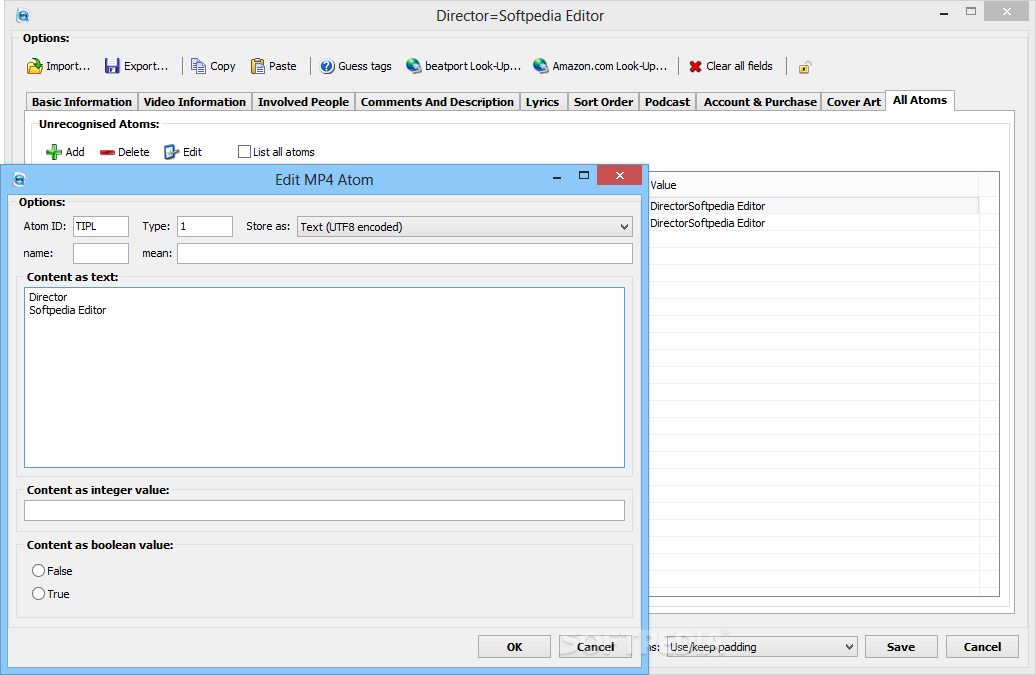Image resolution: width=1036 pixels, height=675 pixels.
Task: Click the main window app icon
Action: pos(23,15)
